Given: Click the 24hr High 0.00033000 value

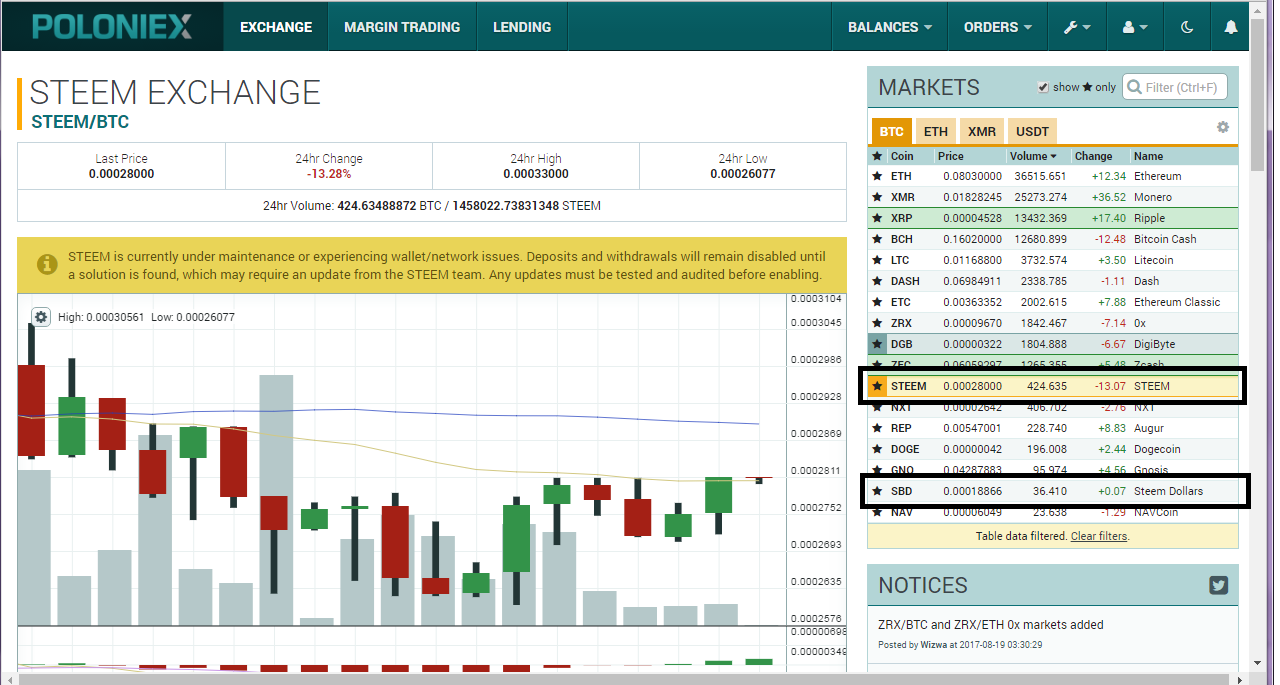Looking at the screenshot, I should [536, 174].
